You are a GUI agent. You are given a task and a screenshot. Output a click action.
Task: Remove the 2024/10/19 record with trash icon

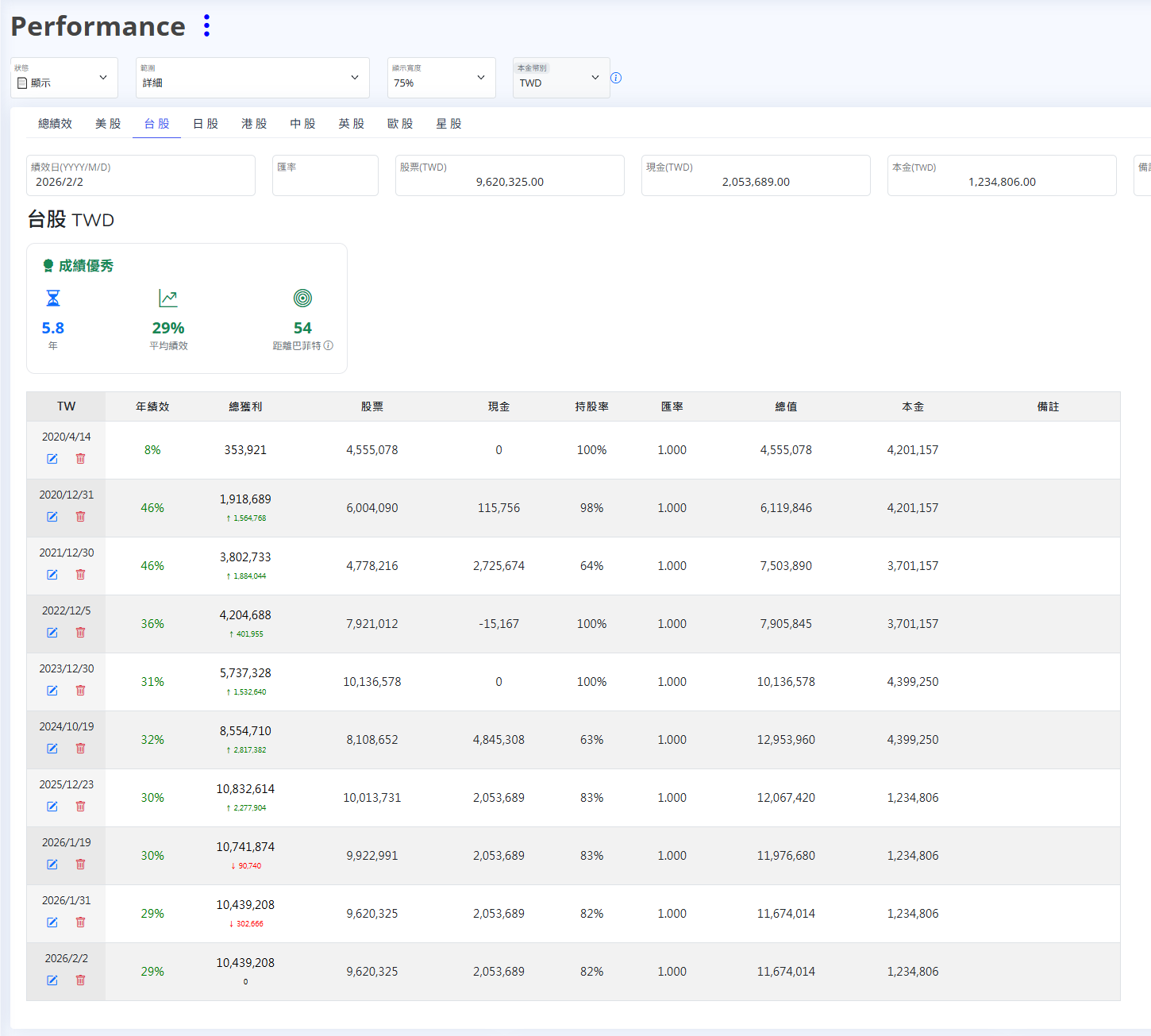pos(80,749)
